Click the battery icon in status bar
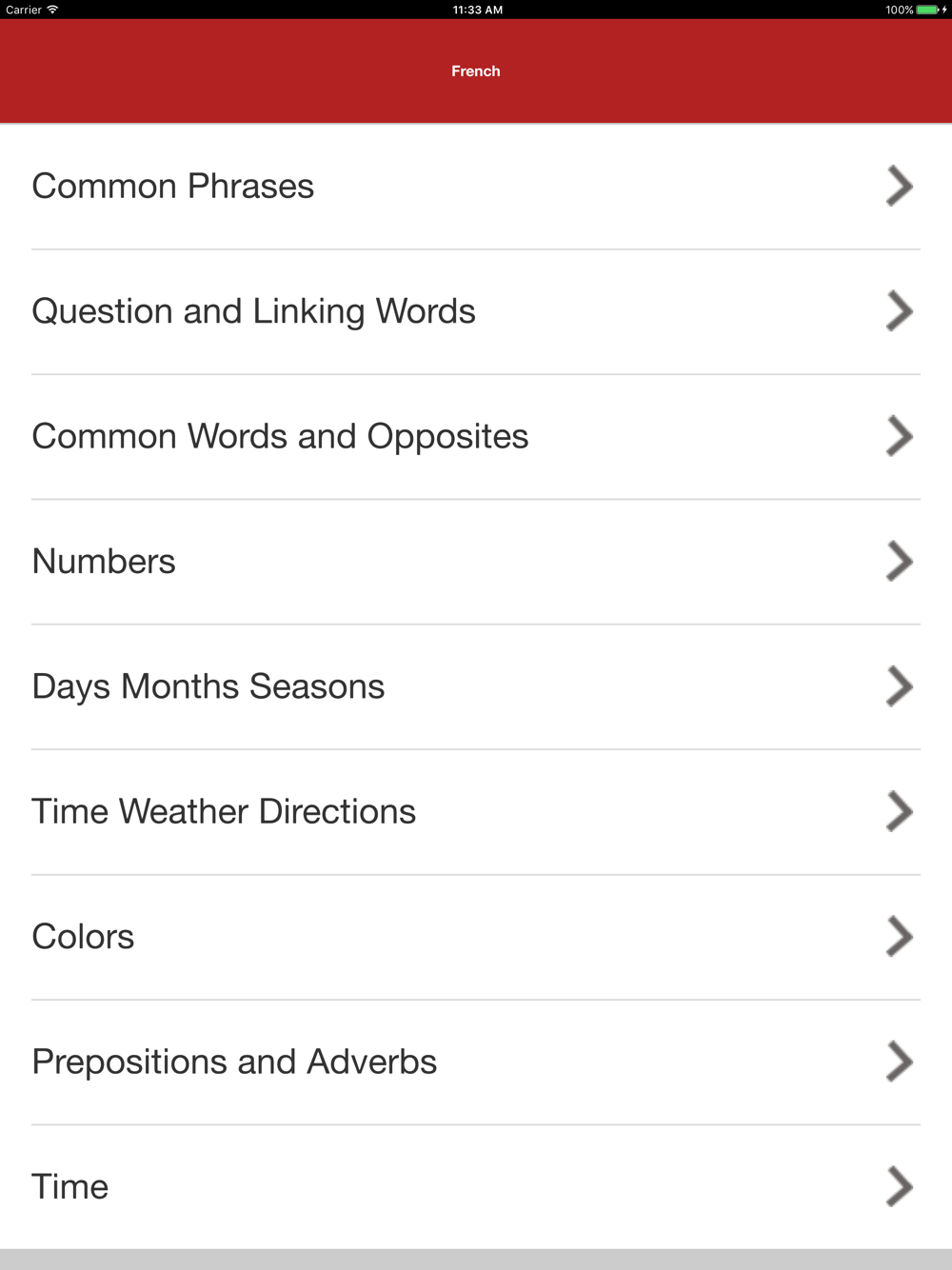Image resolution: width=952 pixels, height=1270 pixels. [x=928, y=10]
